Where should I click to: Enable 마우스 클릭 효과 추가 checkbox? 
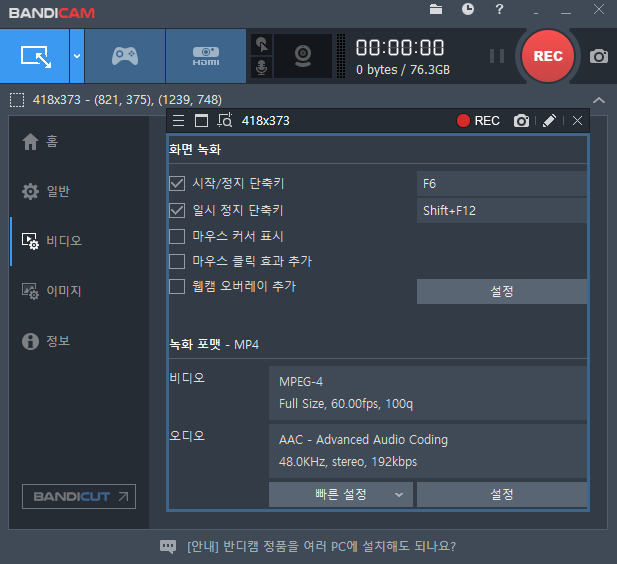pos(177,261)
